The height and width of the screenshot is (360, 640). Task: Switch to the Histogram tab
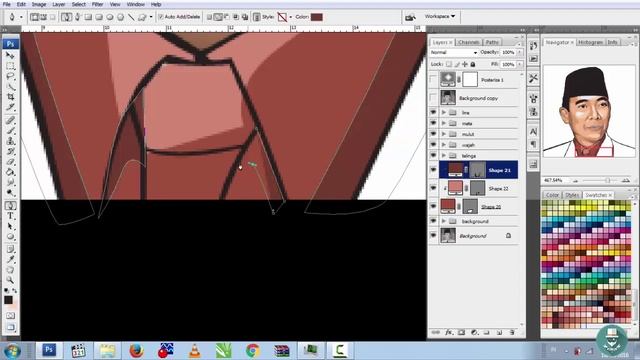click(x=590, y=42)
